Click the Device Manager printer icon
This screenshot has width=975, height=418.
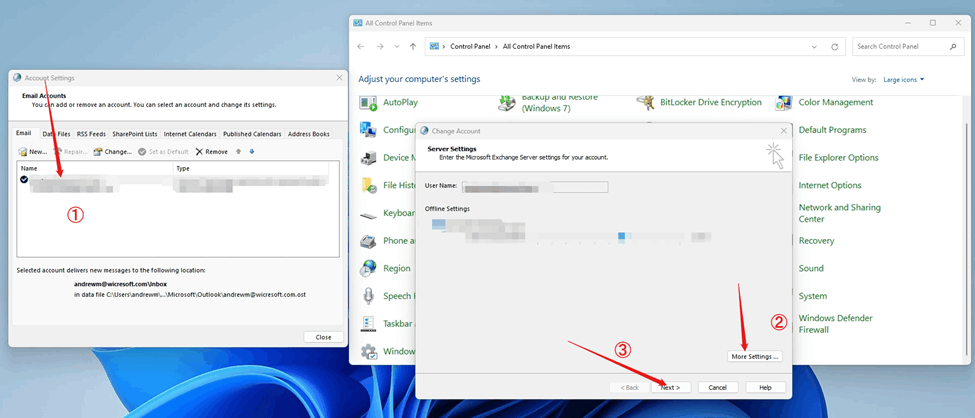tap(369, 158)
